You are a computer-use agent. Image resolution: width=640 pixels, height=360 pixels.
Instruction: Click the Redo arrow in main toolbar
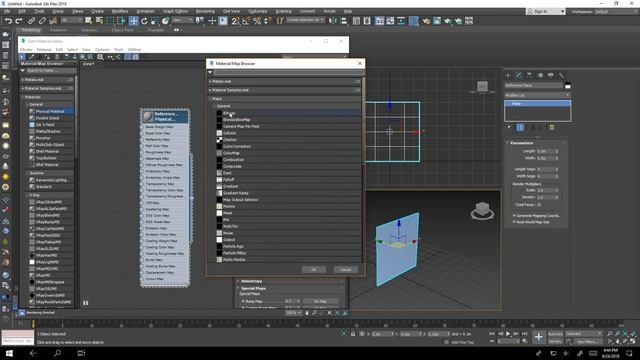point(19,21)
